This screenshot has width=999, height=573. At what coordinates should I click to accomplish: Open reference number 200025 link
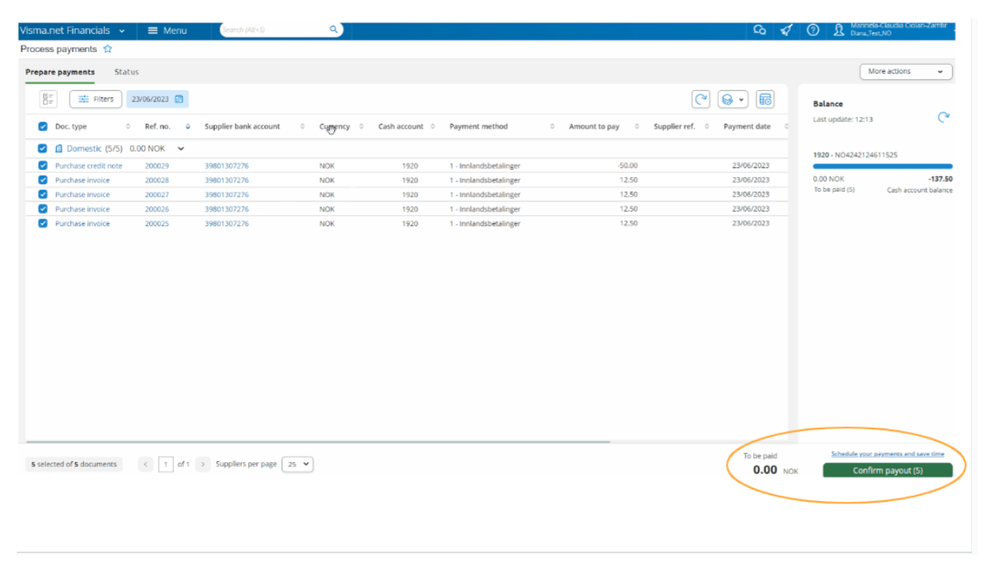click(x=157, y=224)
